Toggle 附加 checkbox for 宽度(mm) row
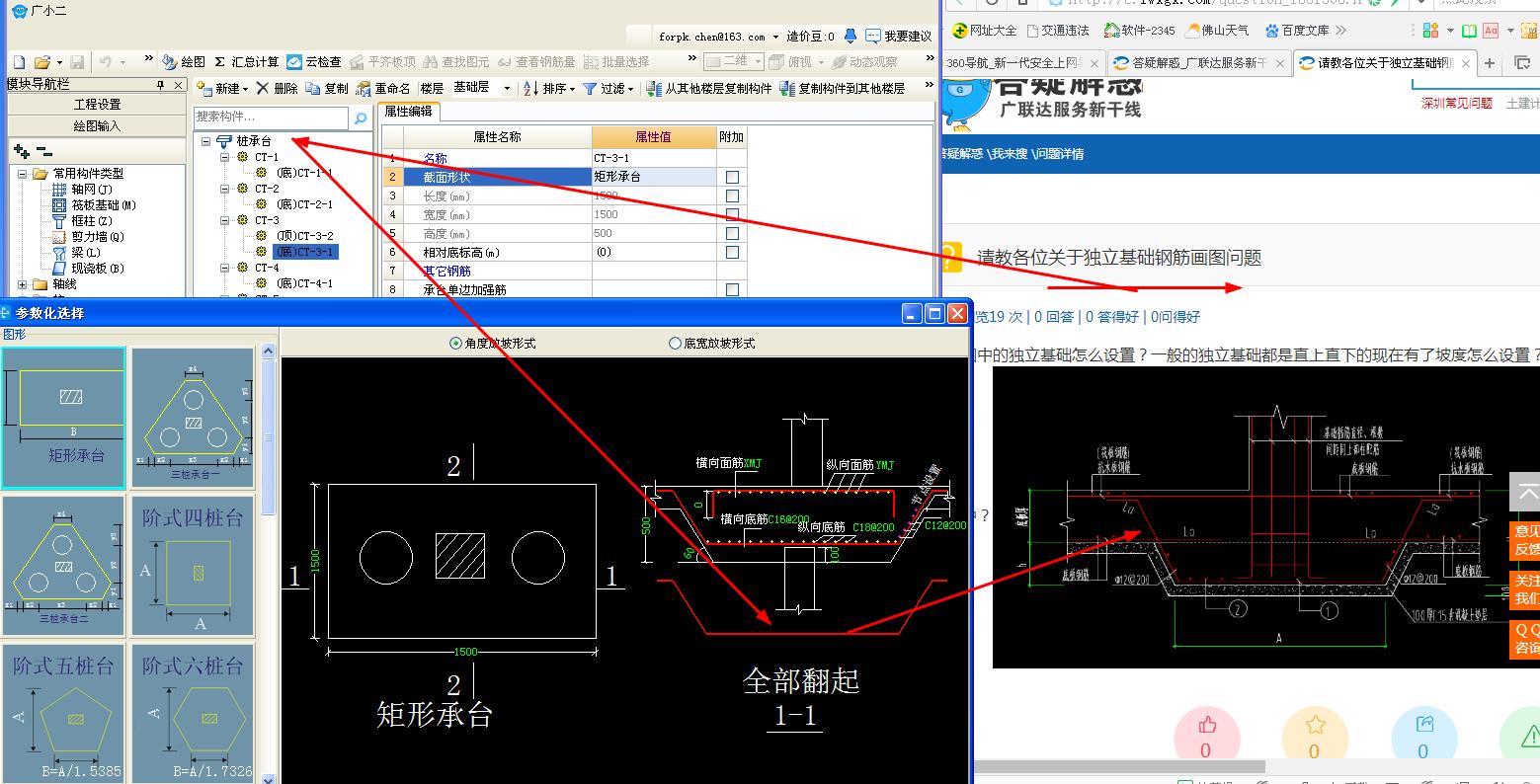 pyautogui.click(x=732, y=214)
